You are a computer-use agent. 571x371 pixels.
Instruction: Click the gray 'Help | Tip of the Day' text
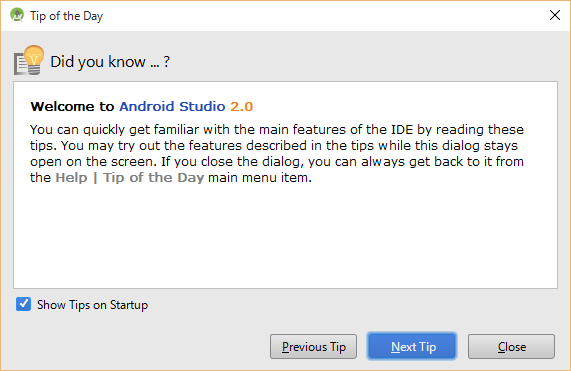pos(130,177)
